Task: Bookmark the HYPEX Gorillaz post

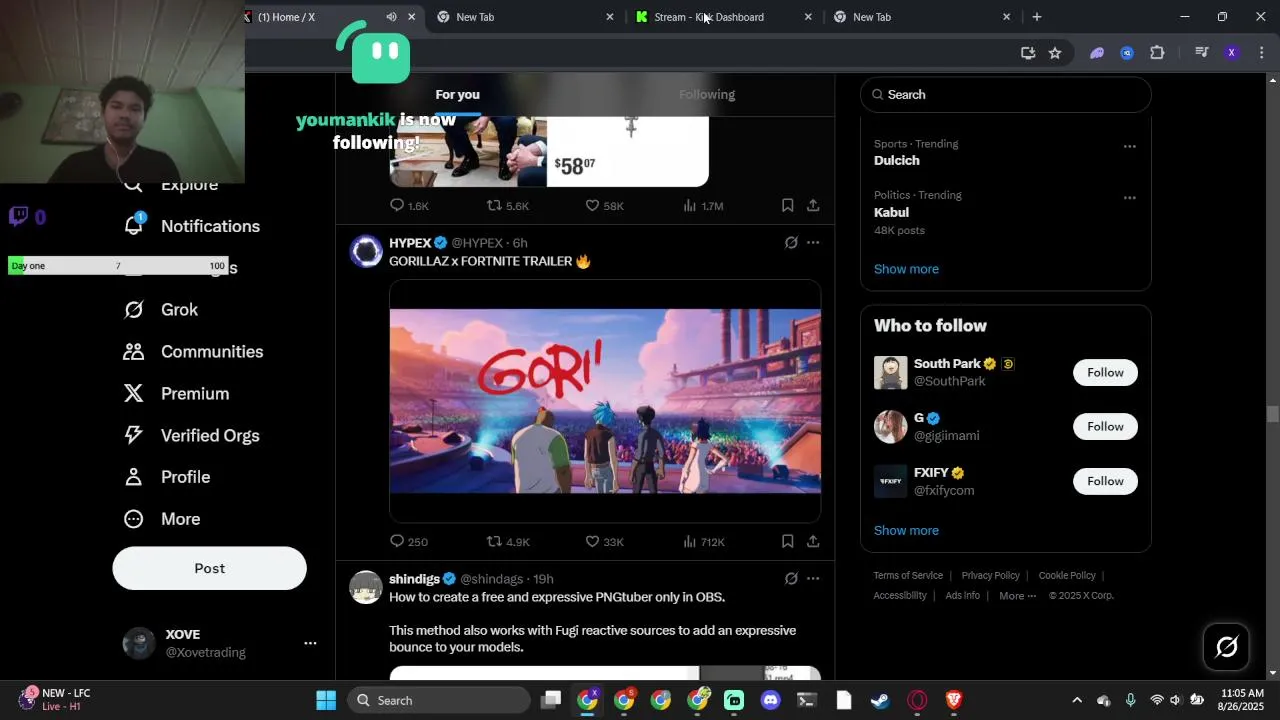Action: click(788, 541)
